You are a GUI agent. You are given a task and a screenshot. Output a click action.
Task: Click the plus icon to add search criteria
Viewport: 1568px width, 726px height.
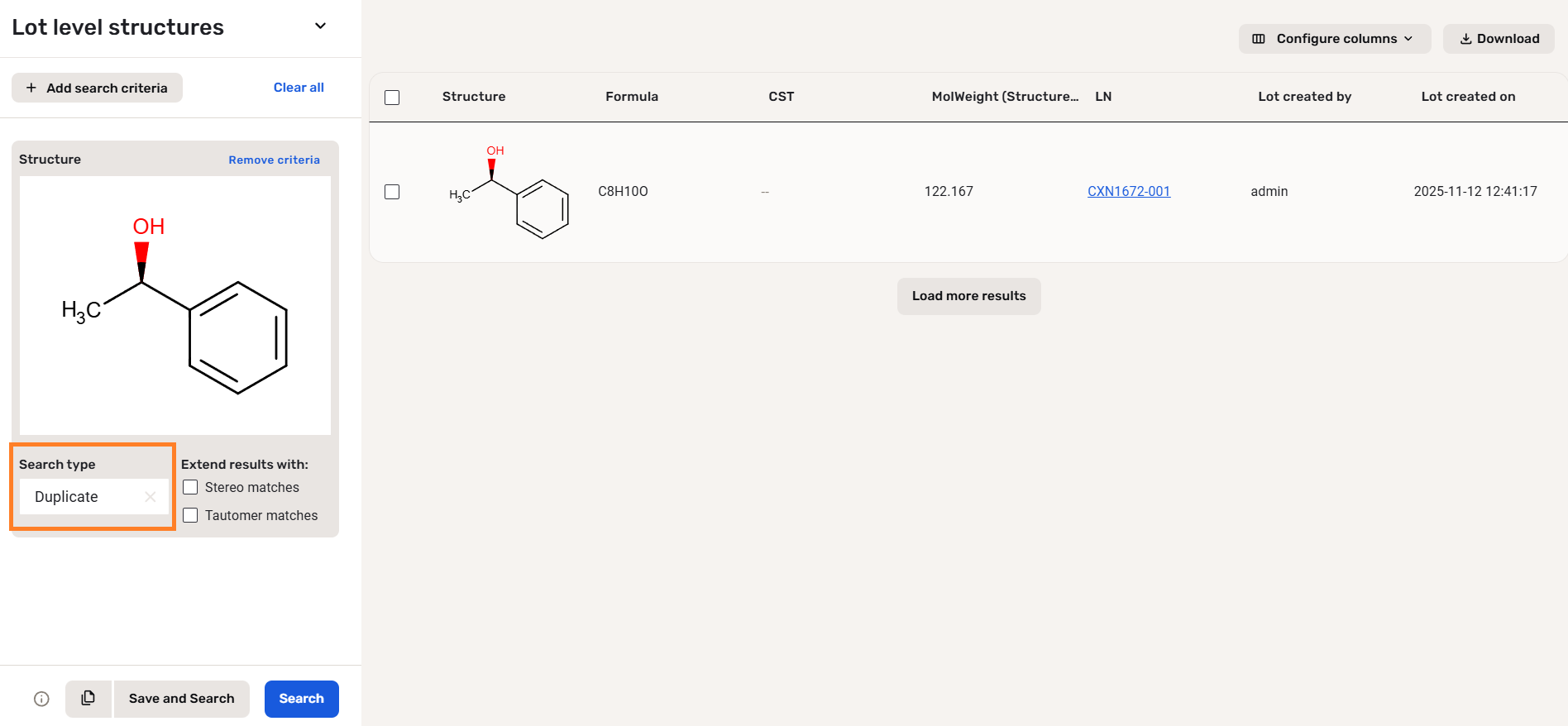(x=31, y=88)
